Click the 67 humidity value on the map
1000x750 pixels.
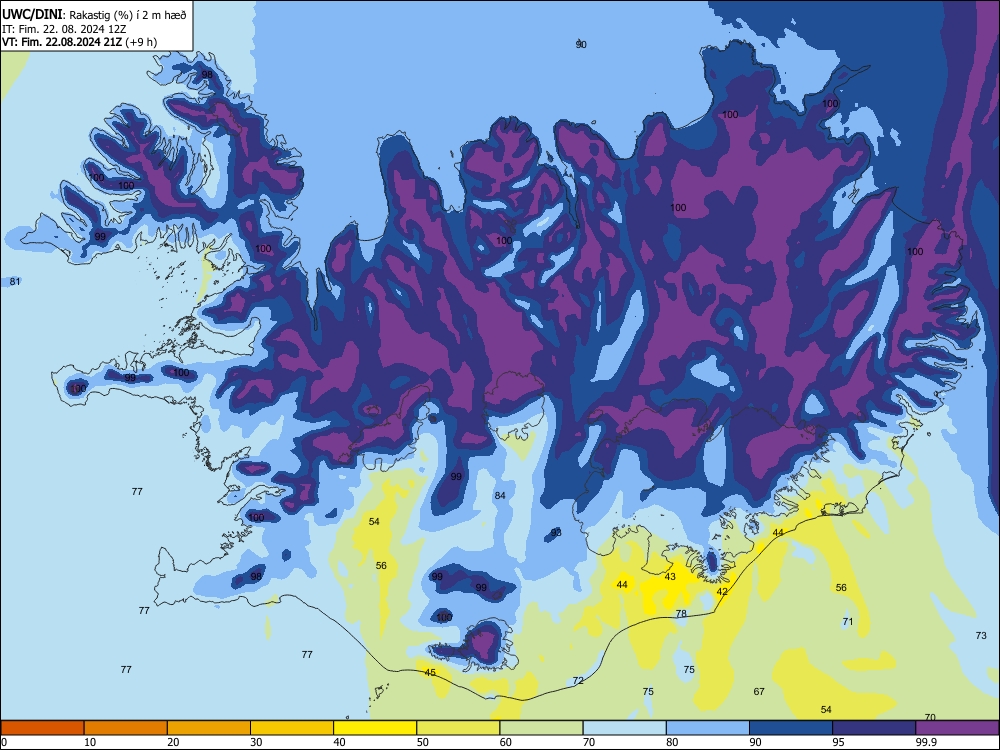(x=759, y=691)
